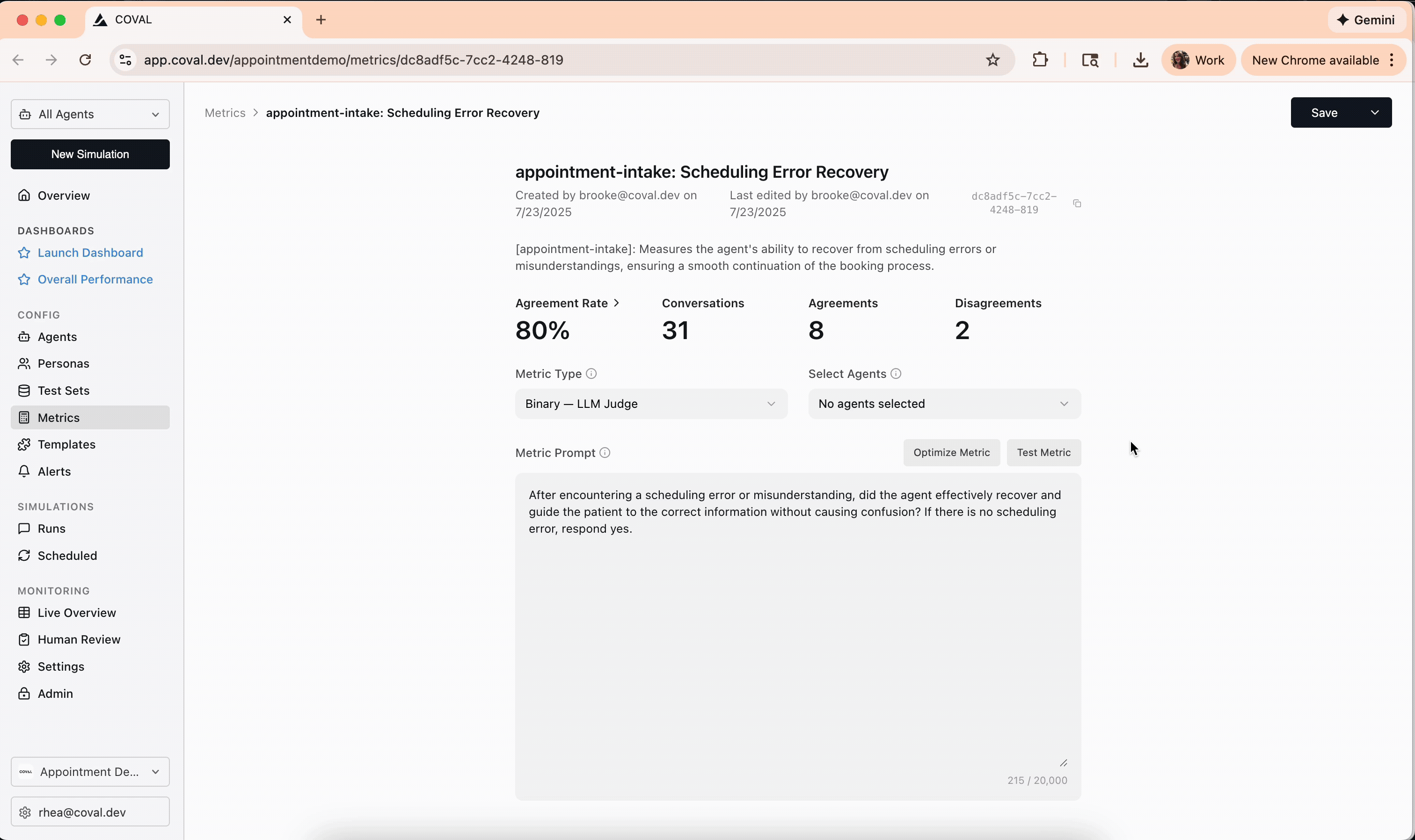Image resolution: width=1415 pixels, height=840 pixels.
Task: Click the Select Agents info icon
Action: coord(896,374)
